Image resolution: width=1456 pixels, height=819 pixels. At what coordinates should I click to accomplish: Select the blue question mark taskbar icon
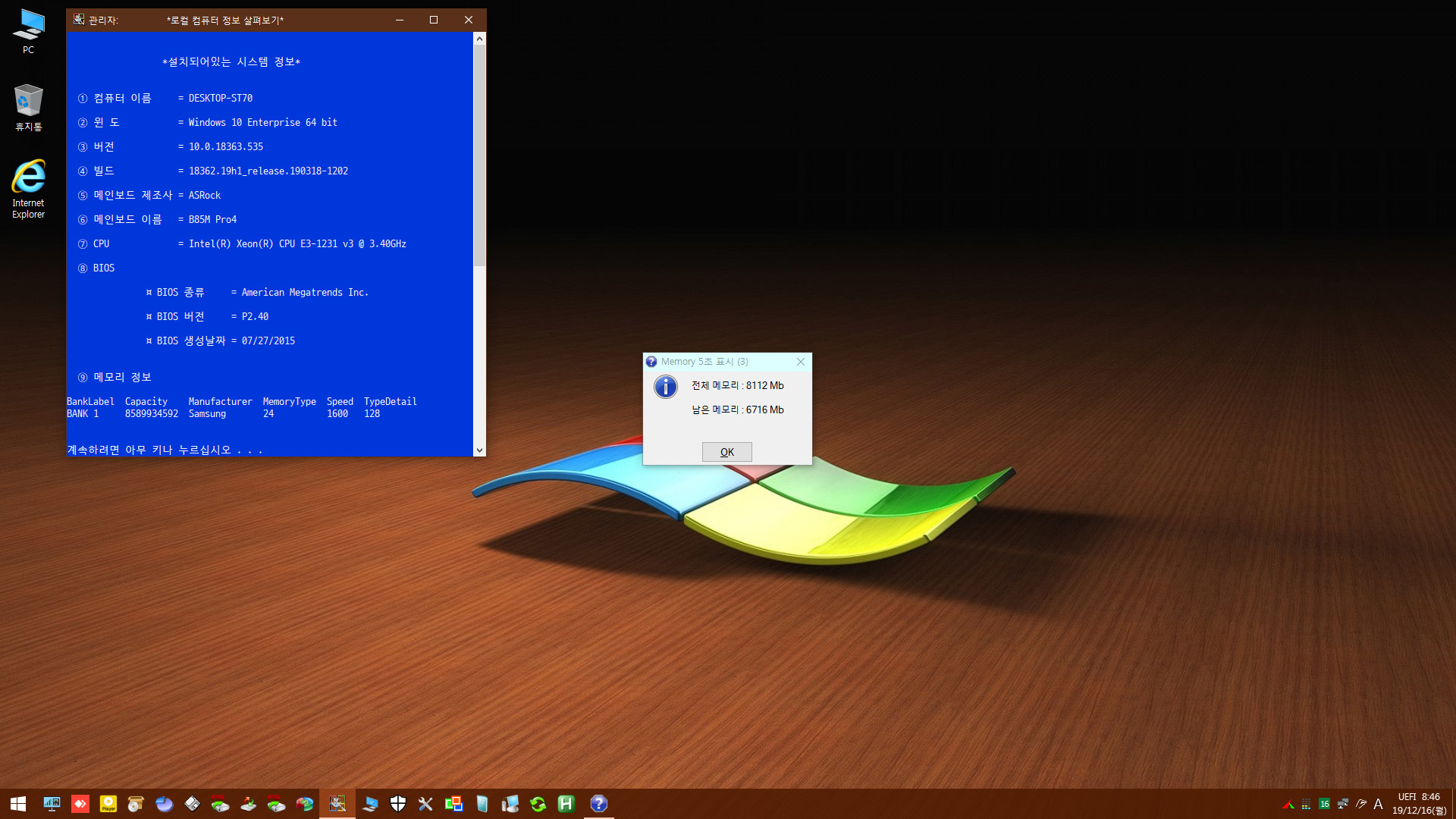[599, 804]
